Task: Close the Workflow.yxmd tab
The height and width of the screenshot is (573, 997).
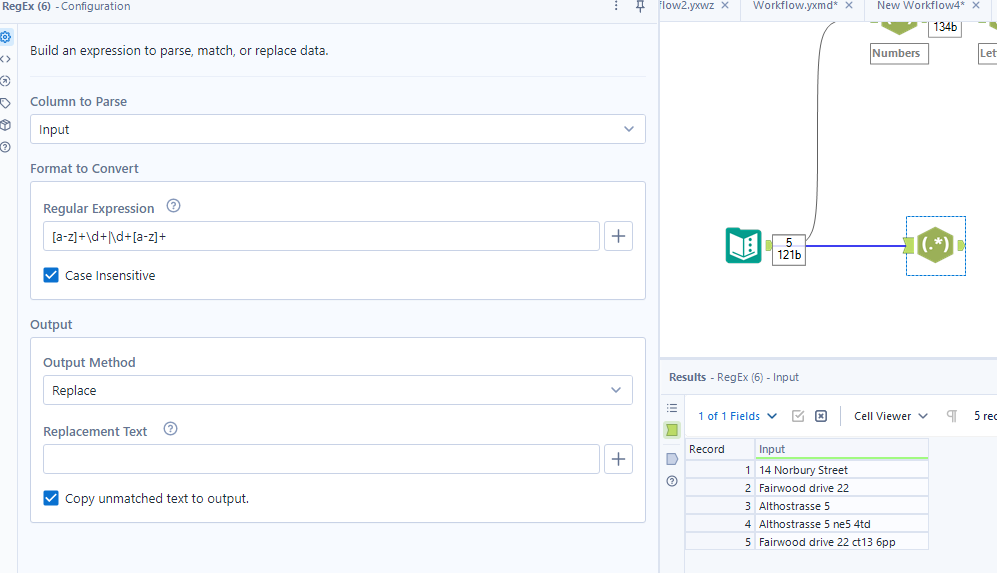Action: (849, 6)
